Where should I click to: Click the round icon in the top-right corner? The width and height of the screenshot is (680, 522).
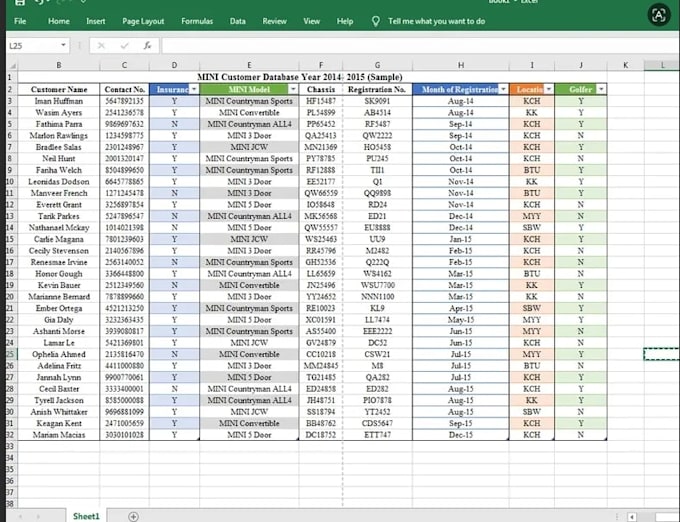[659, 15]
